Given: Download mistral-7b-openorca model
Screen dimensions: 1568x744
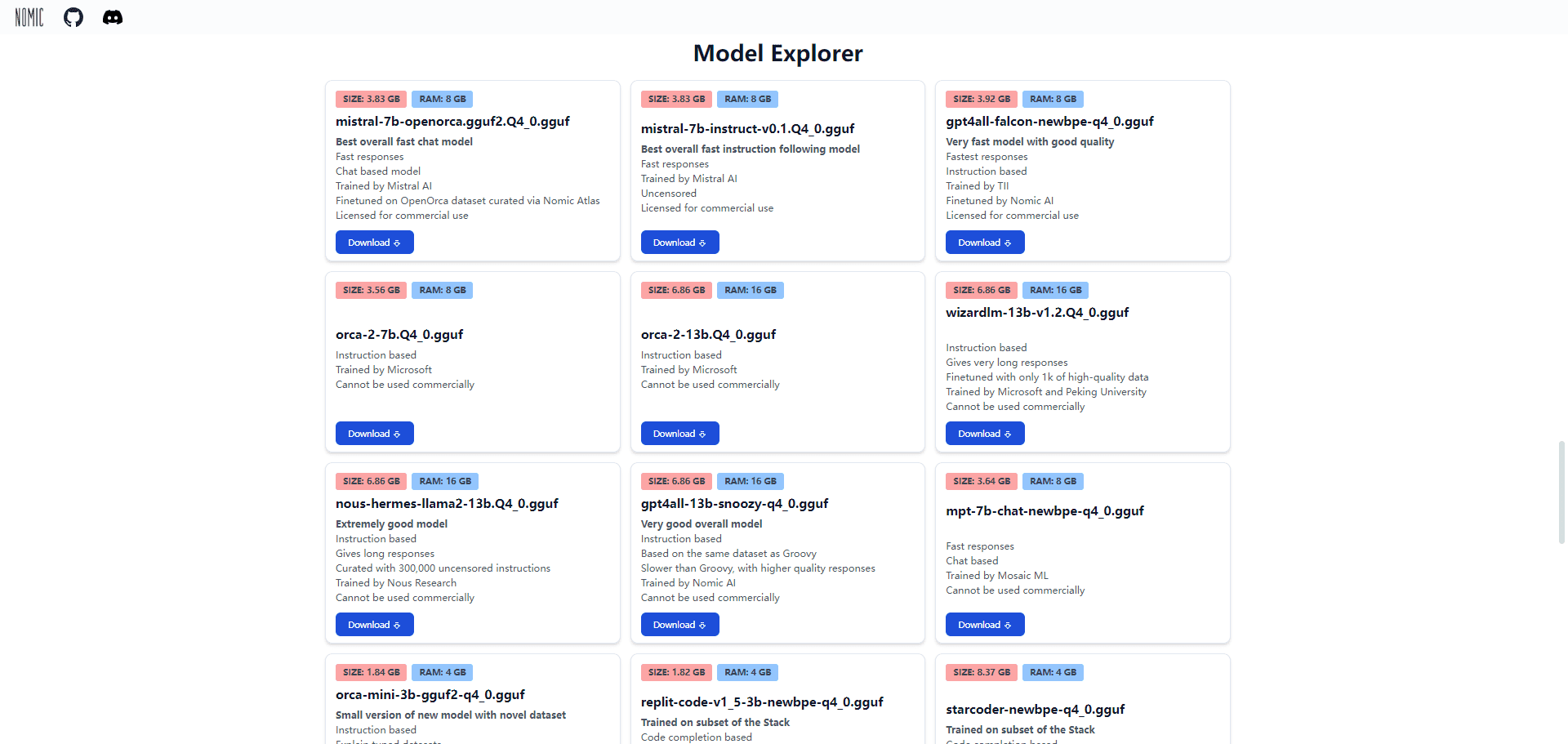Looking at the screenshot, I should click(375, 243).
